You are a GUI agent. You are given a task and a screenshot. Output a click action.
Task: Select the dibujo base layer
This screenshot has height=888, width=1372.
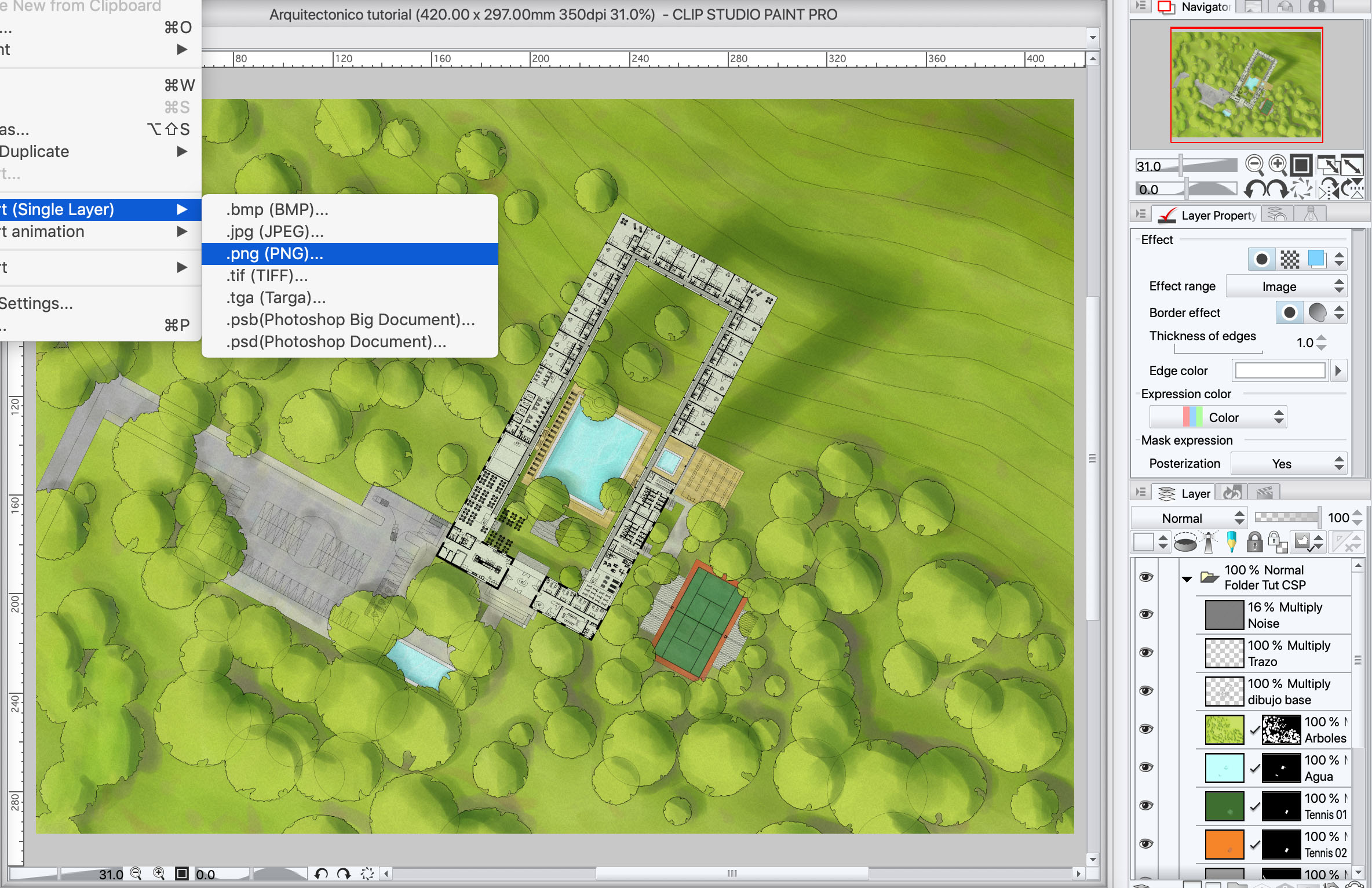click(1279, 692)
